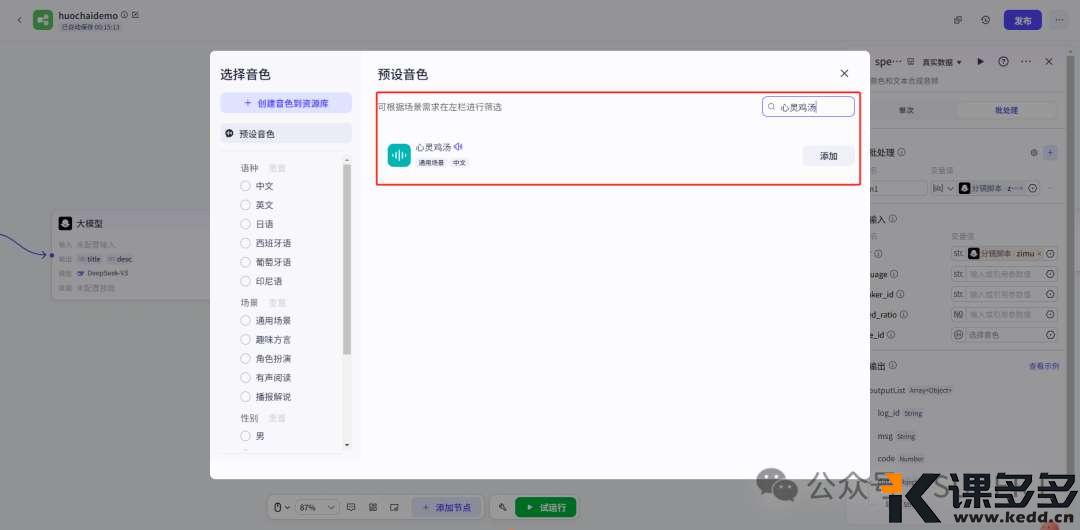The height and width of the screenshot is (530, 1080).
Task: Add batch variable with plus icon
Action: click(x=1050, y=153)
